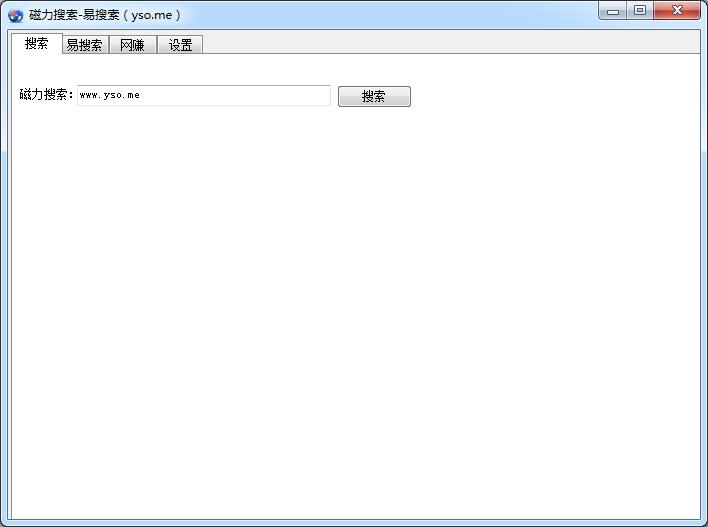Maximize the 磁力搜索 window
Screen dimensions: 708x527
tap(640, 11)
